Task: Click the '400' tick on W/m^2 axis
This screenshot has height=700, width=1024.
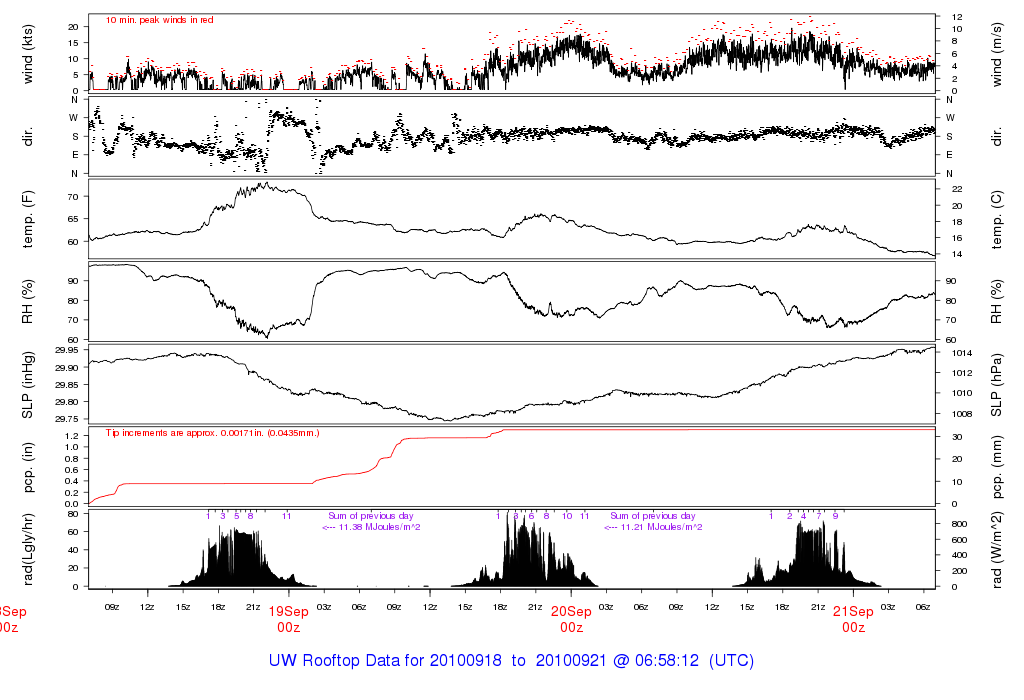Action: point(959,556)
